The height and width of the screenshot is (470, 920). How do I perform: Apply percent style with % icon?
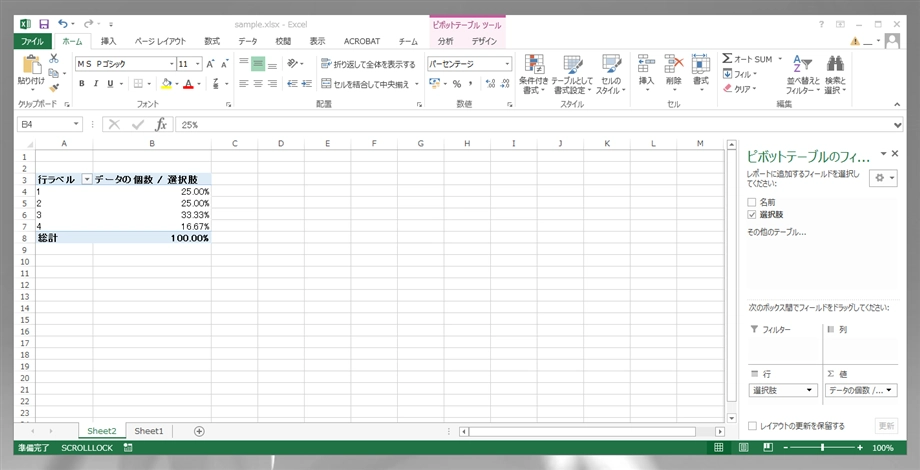[x=456, y=84]
